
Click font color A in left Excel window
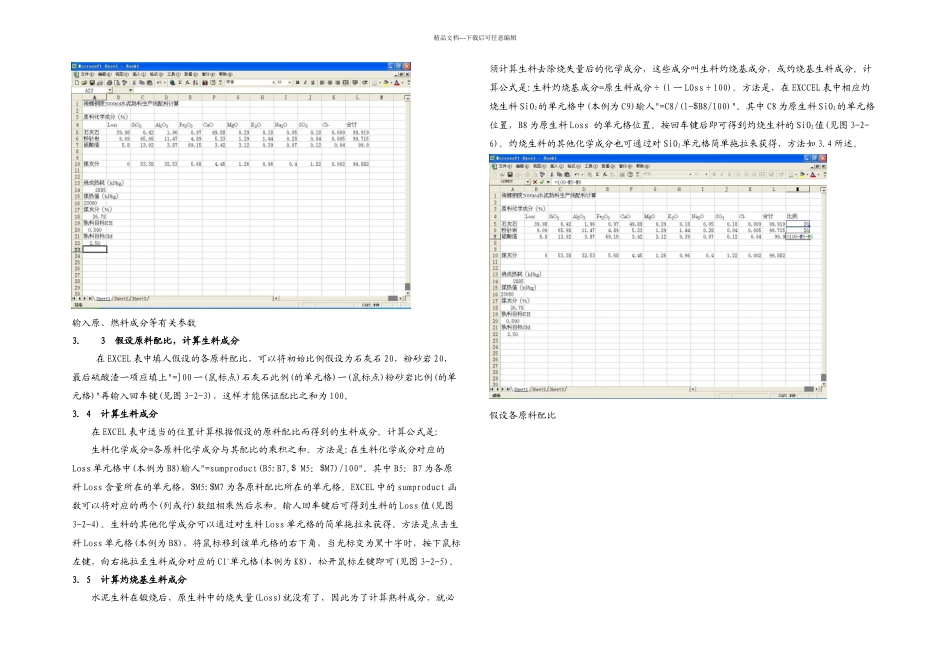[x=396, y=82]
